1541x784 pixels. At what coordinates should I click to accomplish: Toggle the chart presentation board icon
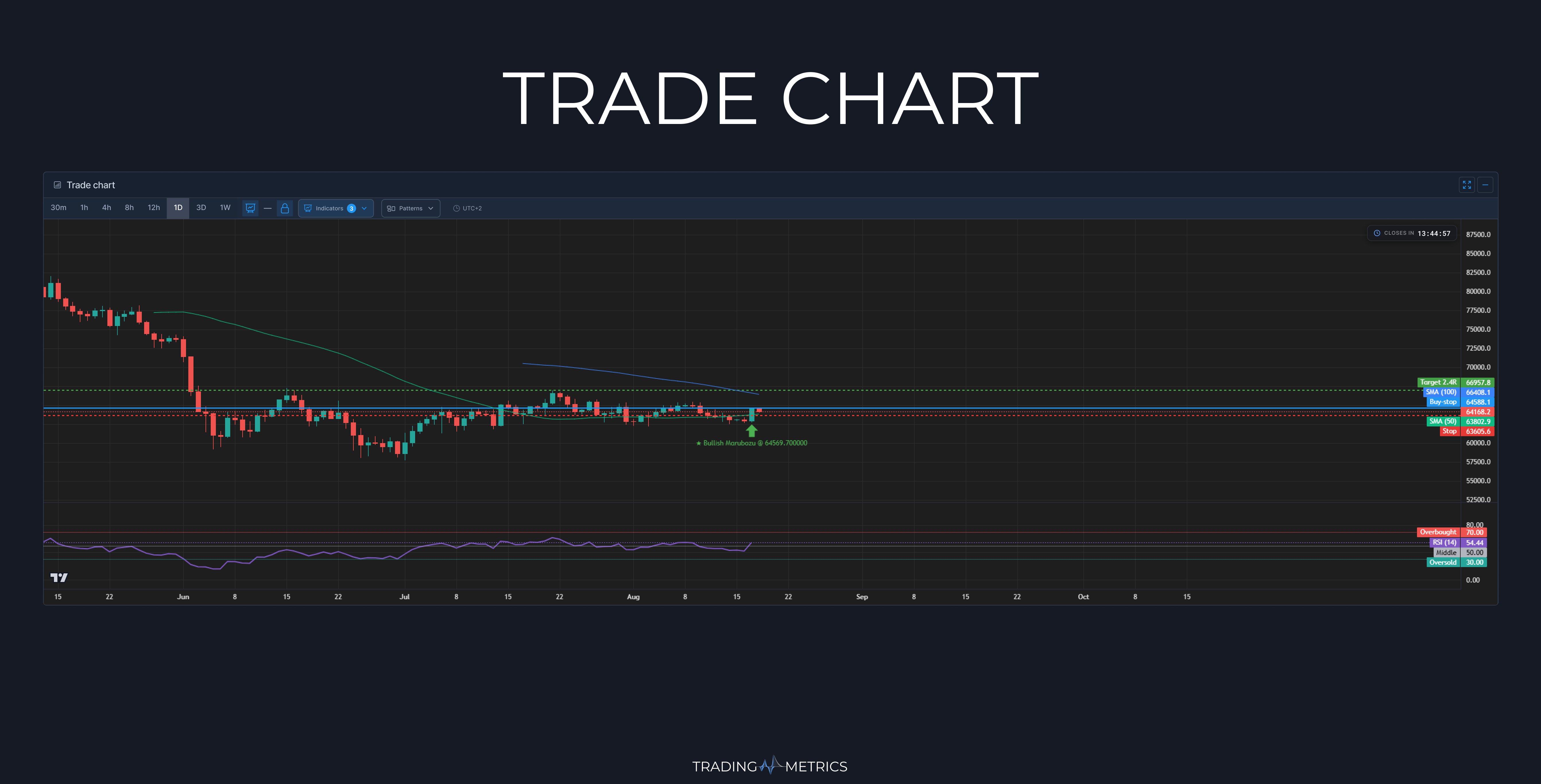tap(251, 208)
